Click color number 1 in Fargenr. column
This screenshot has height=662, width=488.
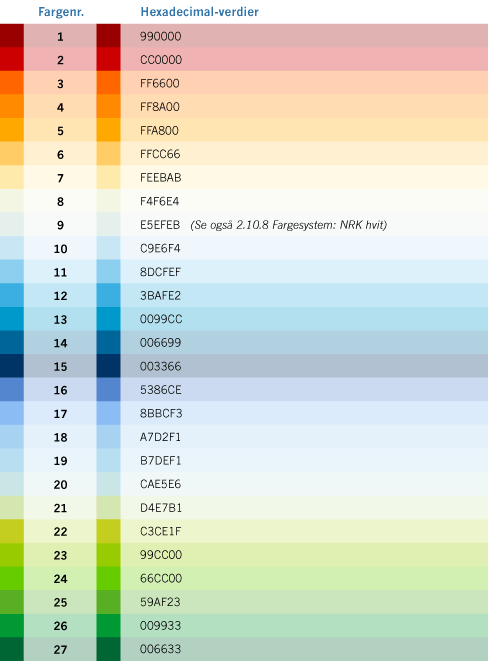pyautogui.click(x=60, y=37)
